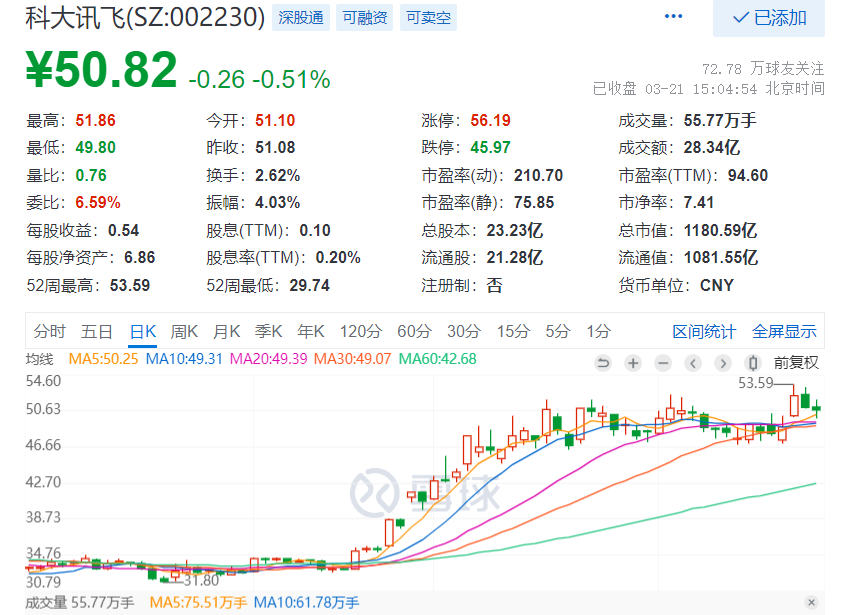Click the current price ¥50.82
Viewport: 854px width, 615px height.
(x=101, y=70)
